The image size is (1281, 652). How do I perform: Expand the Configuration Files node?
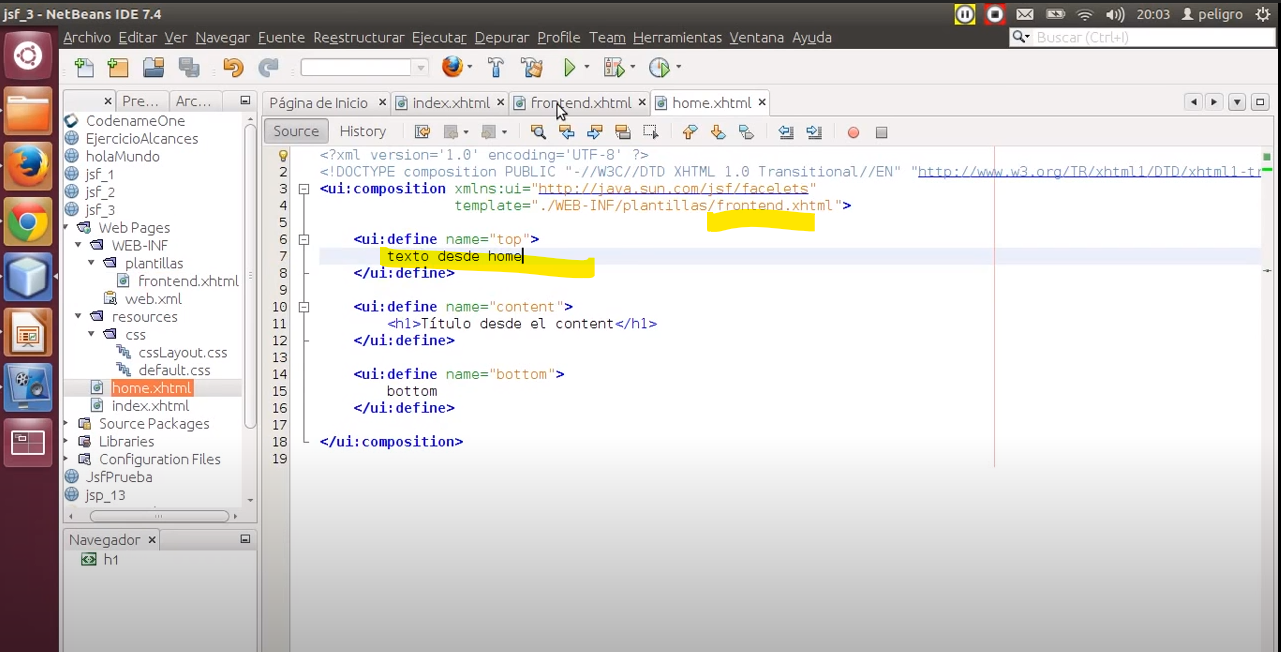click(x=67, y=460)
